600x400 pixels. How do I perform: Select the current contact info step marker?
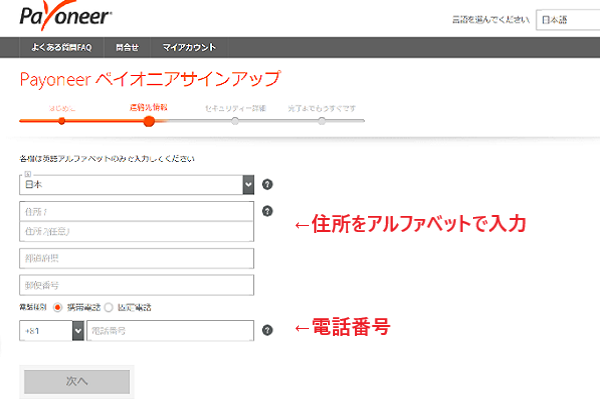click(149, 121)
